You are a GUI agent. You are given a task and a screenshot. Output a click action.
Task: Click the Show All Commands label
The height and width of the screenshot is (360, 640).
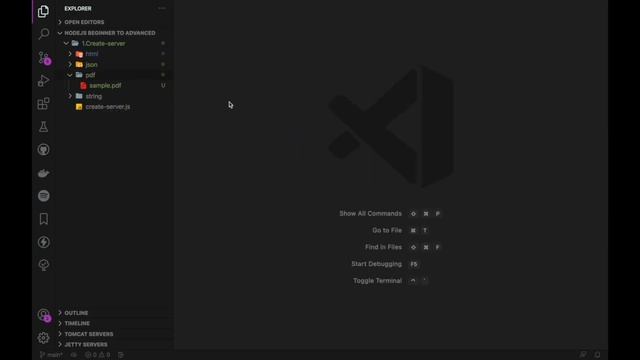(370, 213)
